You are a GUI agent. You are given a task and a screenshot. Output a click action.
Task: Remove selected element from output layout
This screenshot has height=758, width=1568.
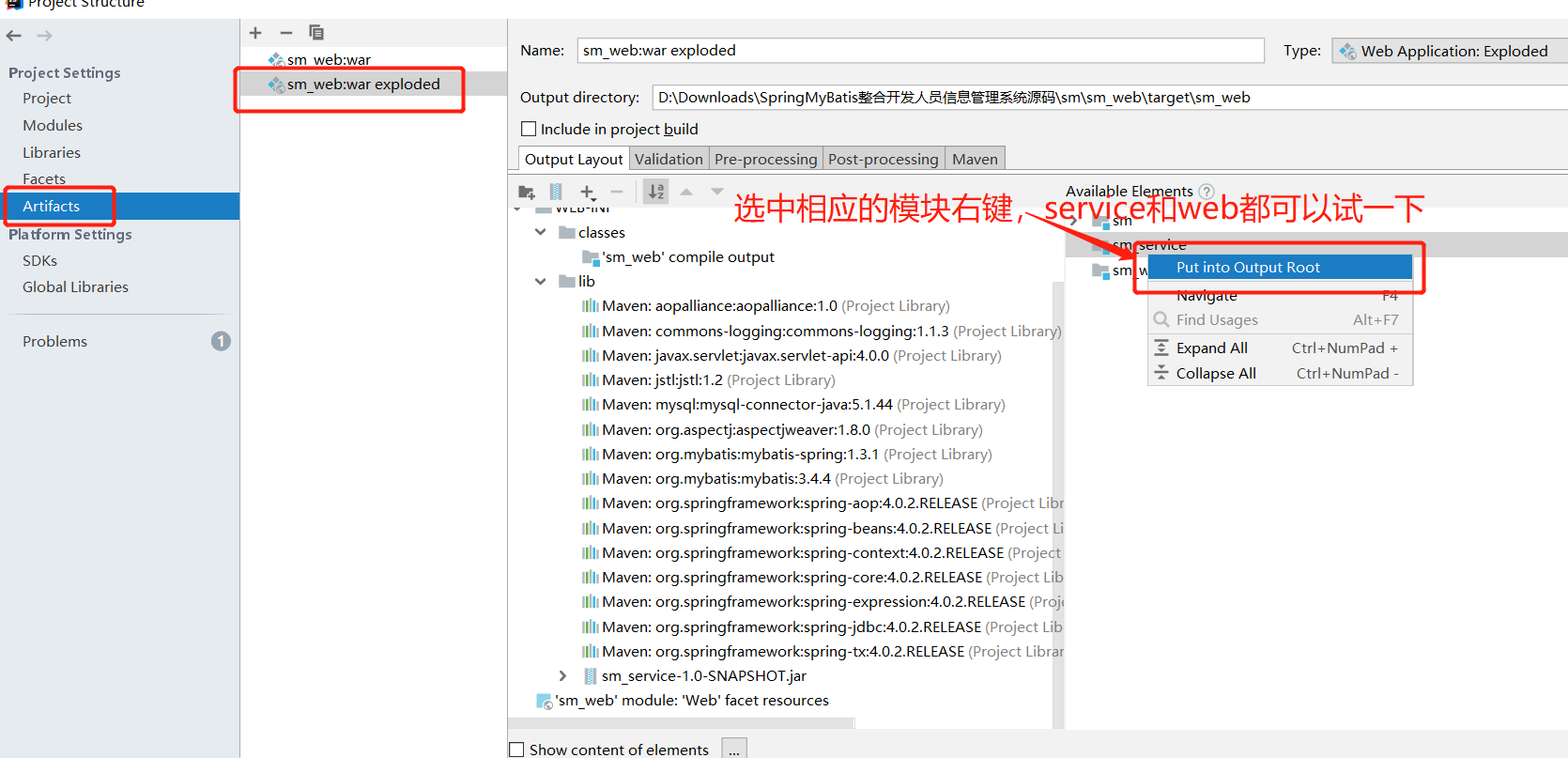point(617,193)
